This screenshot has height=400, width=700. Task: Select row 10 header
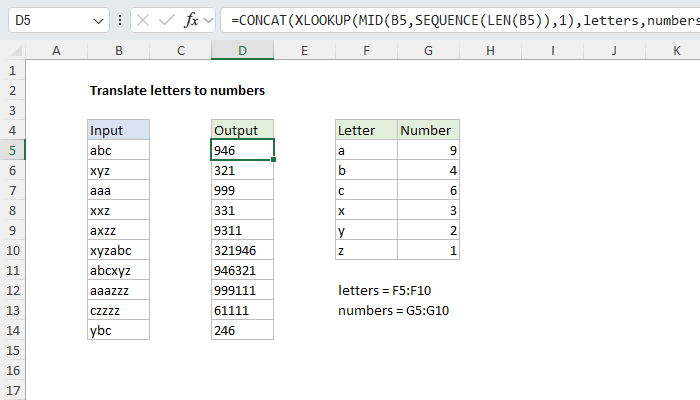[x=12, y=250]
